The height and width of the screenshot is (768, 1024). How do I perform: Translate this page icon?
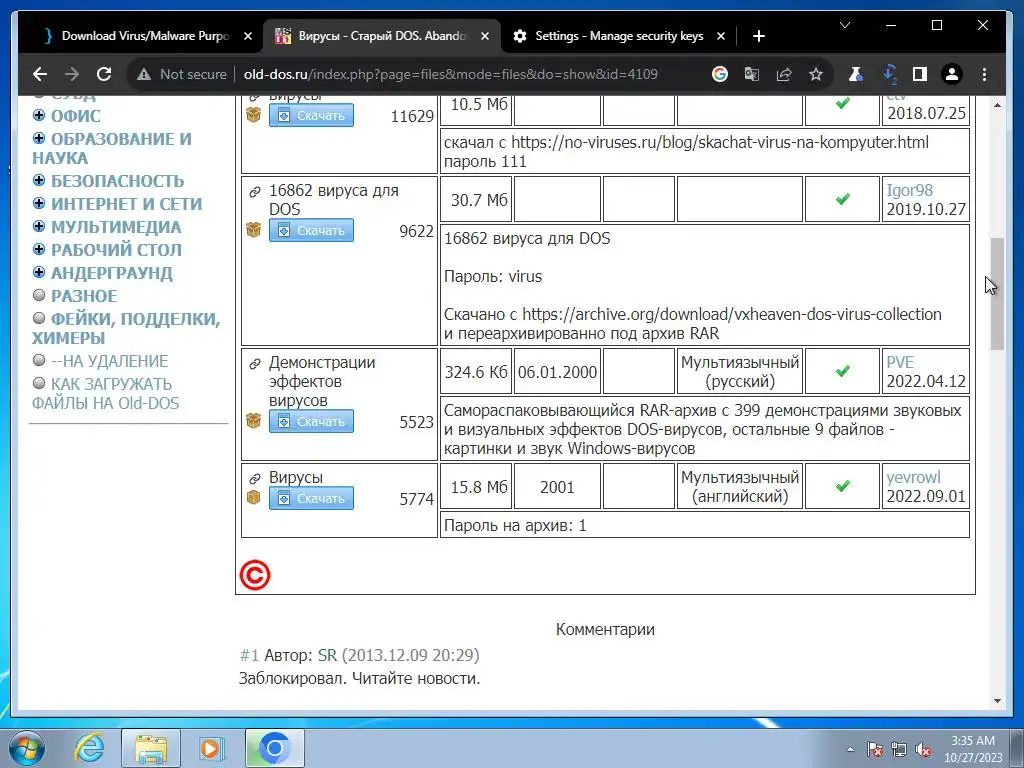point(752,74)
